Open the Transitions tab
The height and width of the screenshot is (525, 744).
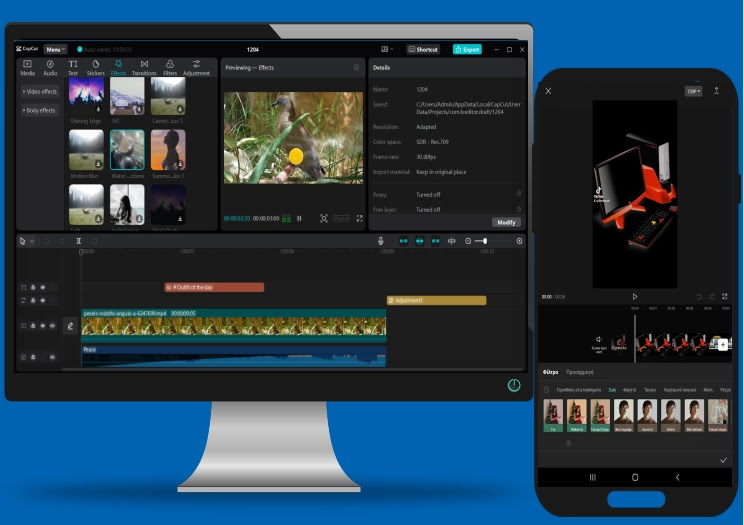[x=144, y=68]
